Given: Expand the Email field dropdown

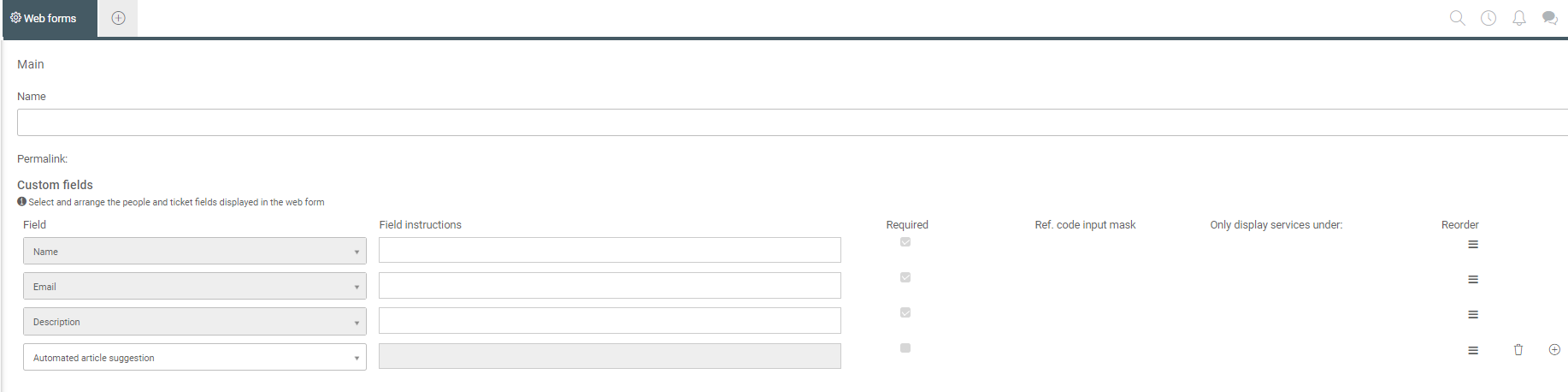Looking at the screenshot, I should [x=195, y=286].
